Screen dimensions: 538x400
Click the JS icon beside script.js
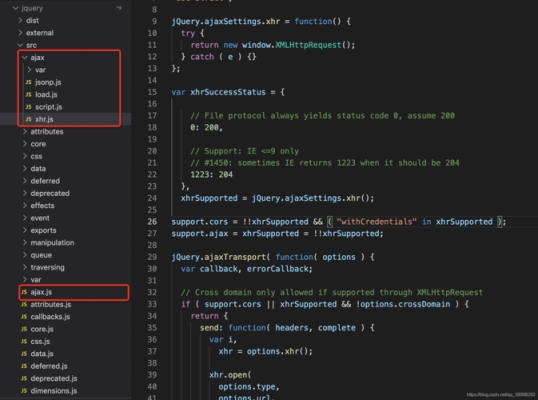coord(28,107)
